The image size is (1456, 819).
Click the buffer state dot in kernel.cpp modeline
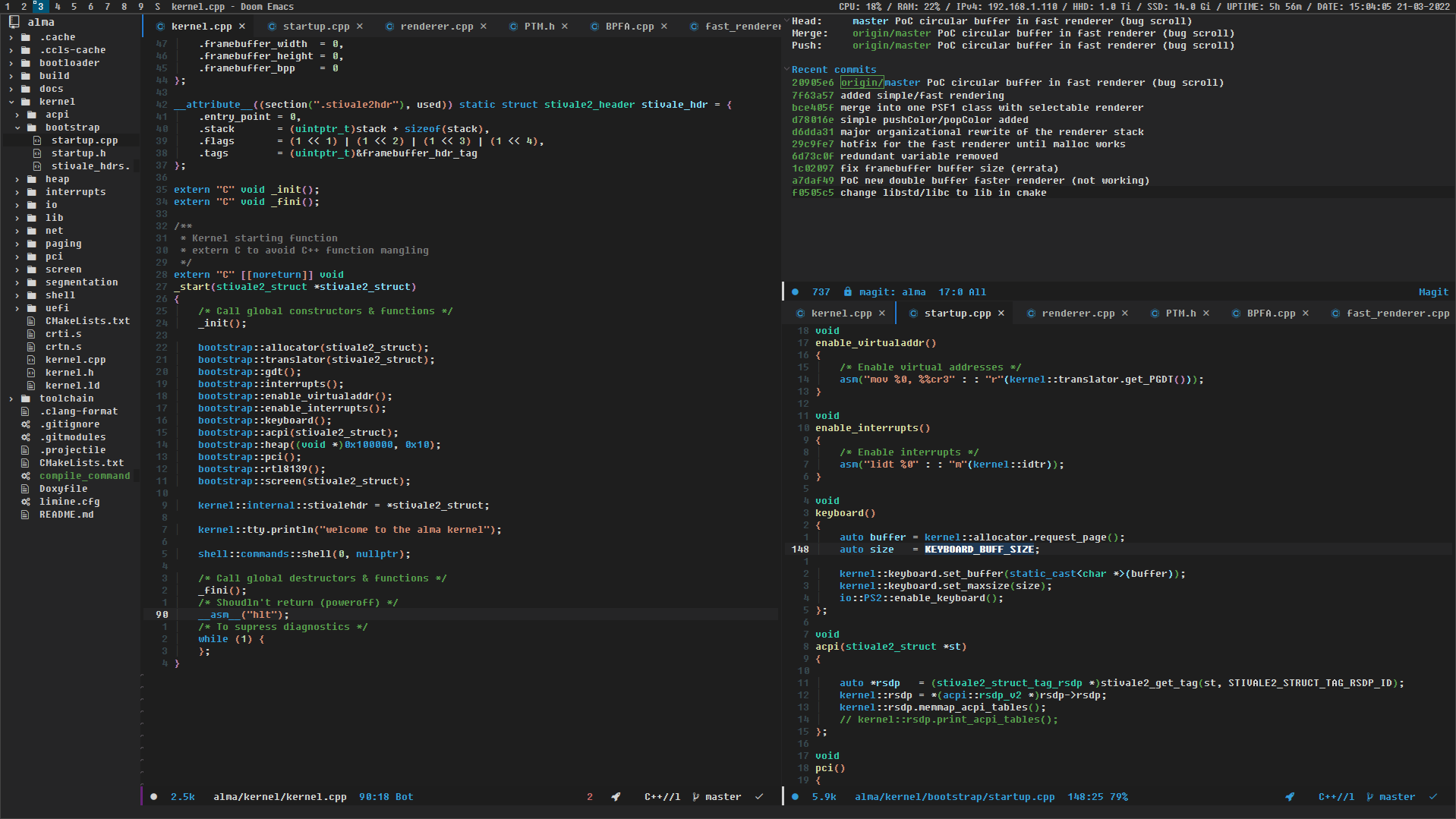click(153, 797)
